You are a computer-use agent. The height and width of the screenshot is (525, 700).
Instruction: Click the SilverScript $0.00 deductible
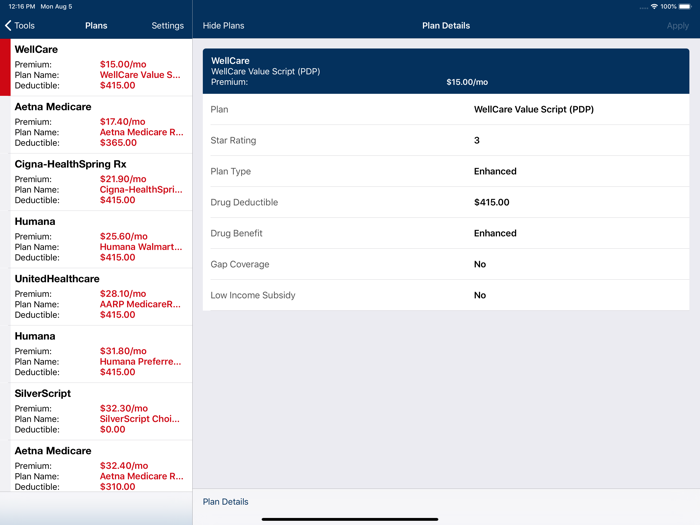click(x=112, y=429)
